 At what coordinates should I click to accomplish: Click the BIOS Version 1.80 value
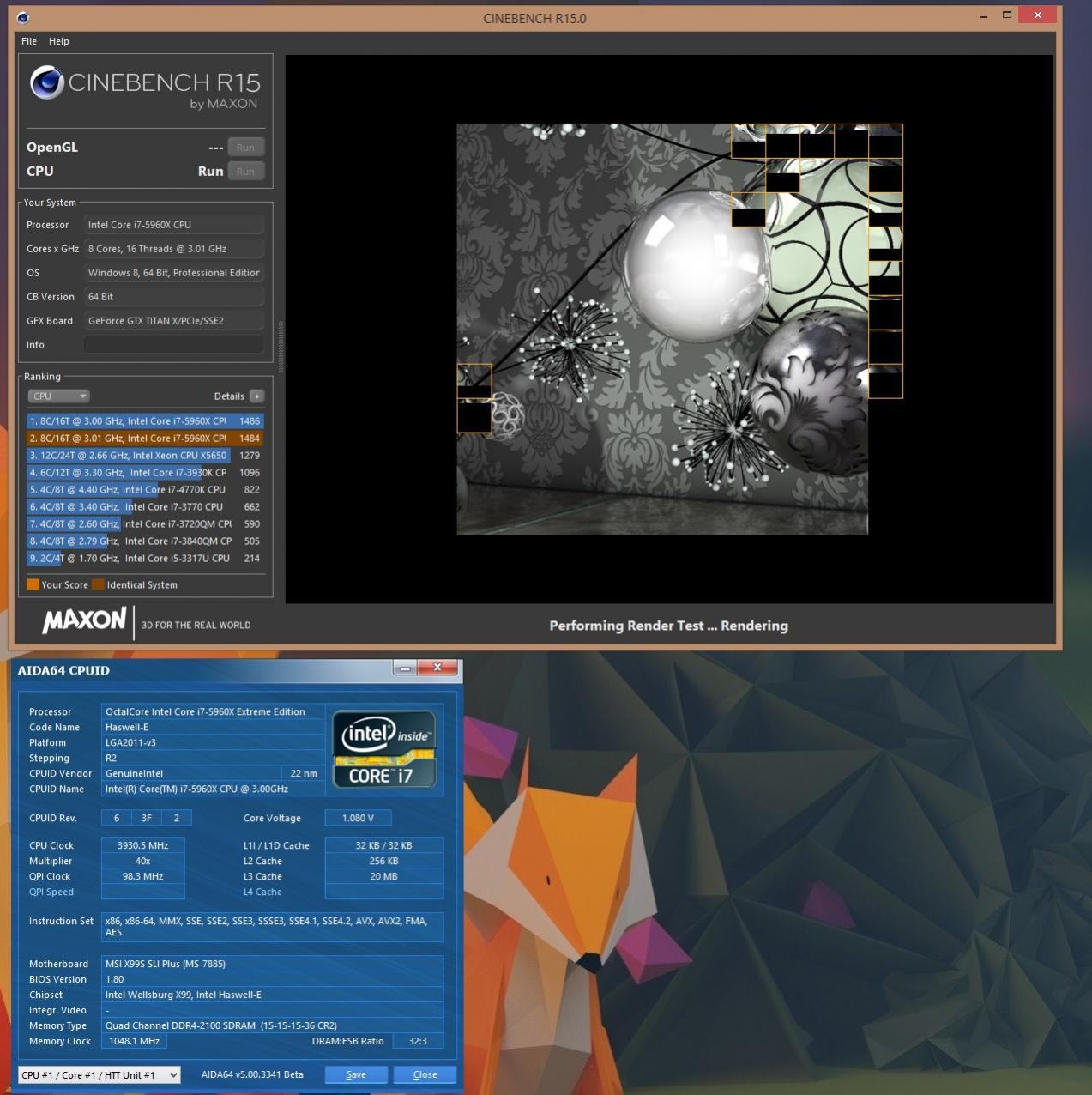272,980
